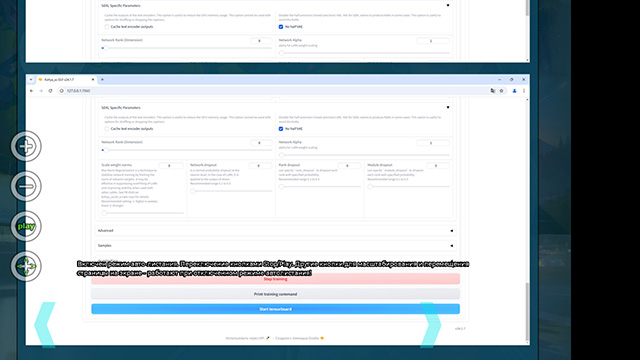Click Network Alpha slider in lower window

tap(364, 155)
